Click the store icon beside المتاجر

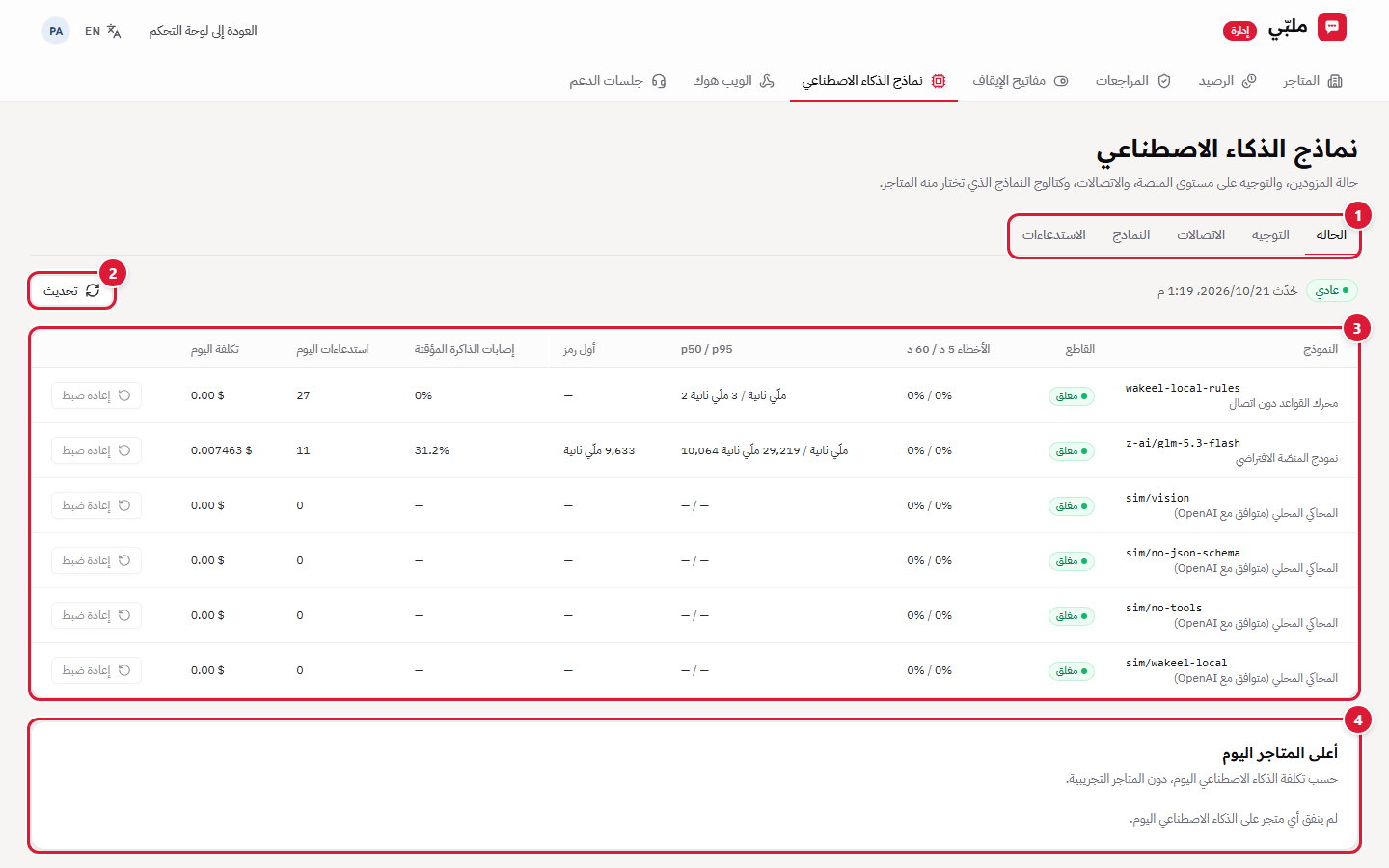1335,81
